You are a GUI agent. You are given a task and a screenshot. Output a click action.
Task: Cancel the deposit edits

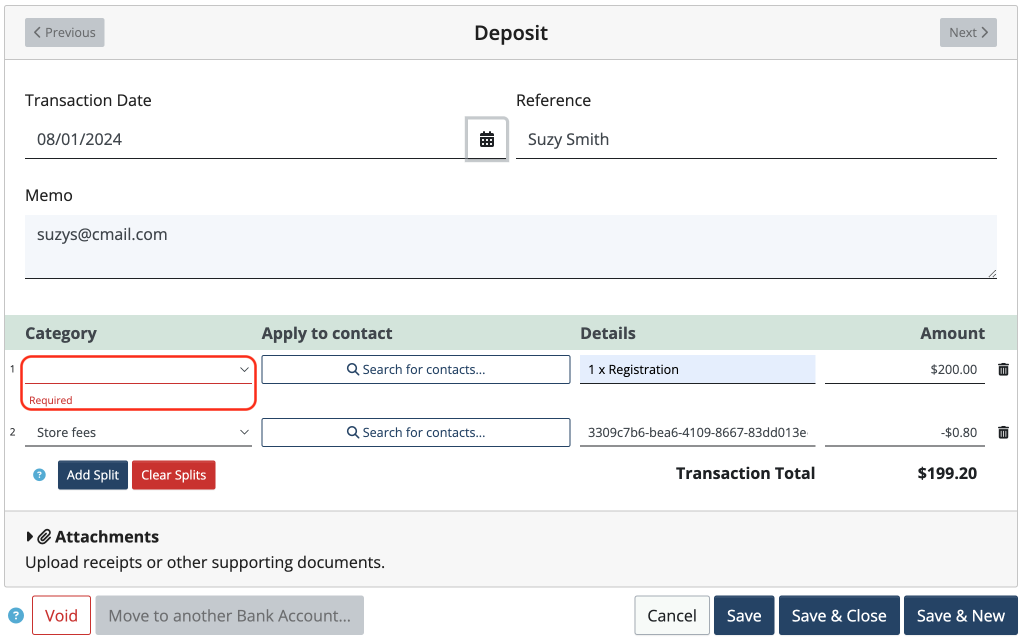coord(671,615)
